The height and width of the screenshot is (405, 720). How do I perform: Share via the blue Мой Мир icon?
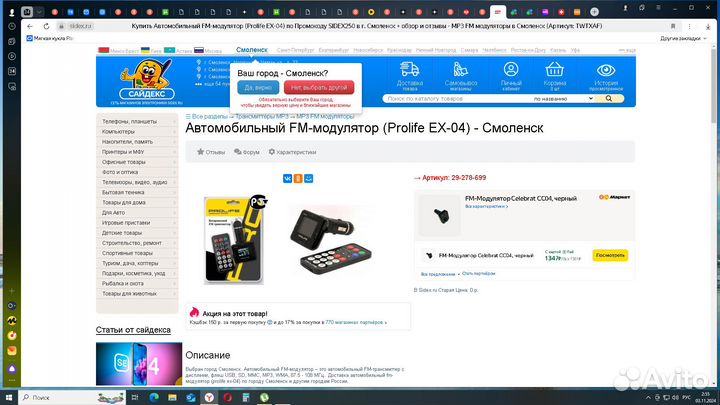tap(309, 178)
